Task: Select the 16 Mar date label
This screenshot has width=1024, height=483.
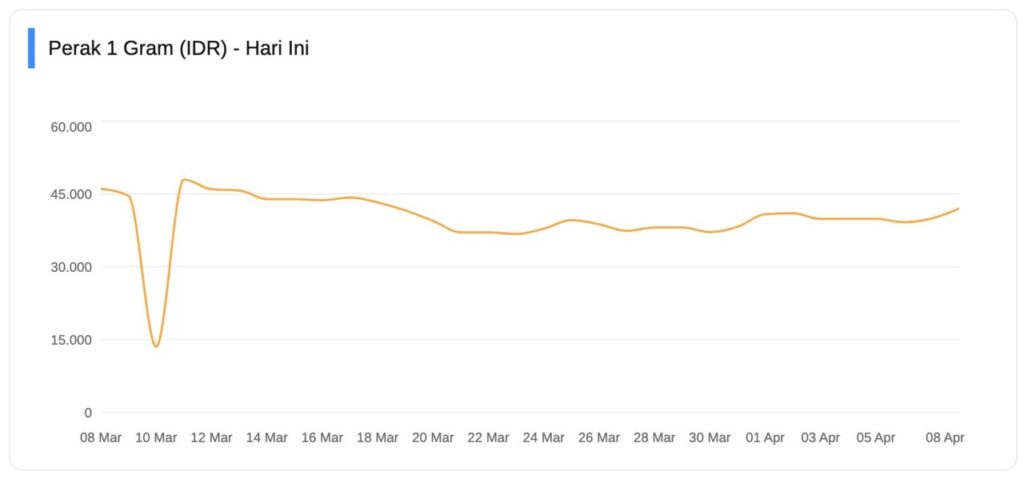Action: coord(322,438)
